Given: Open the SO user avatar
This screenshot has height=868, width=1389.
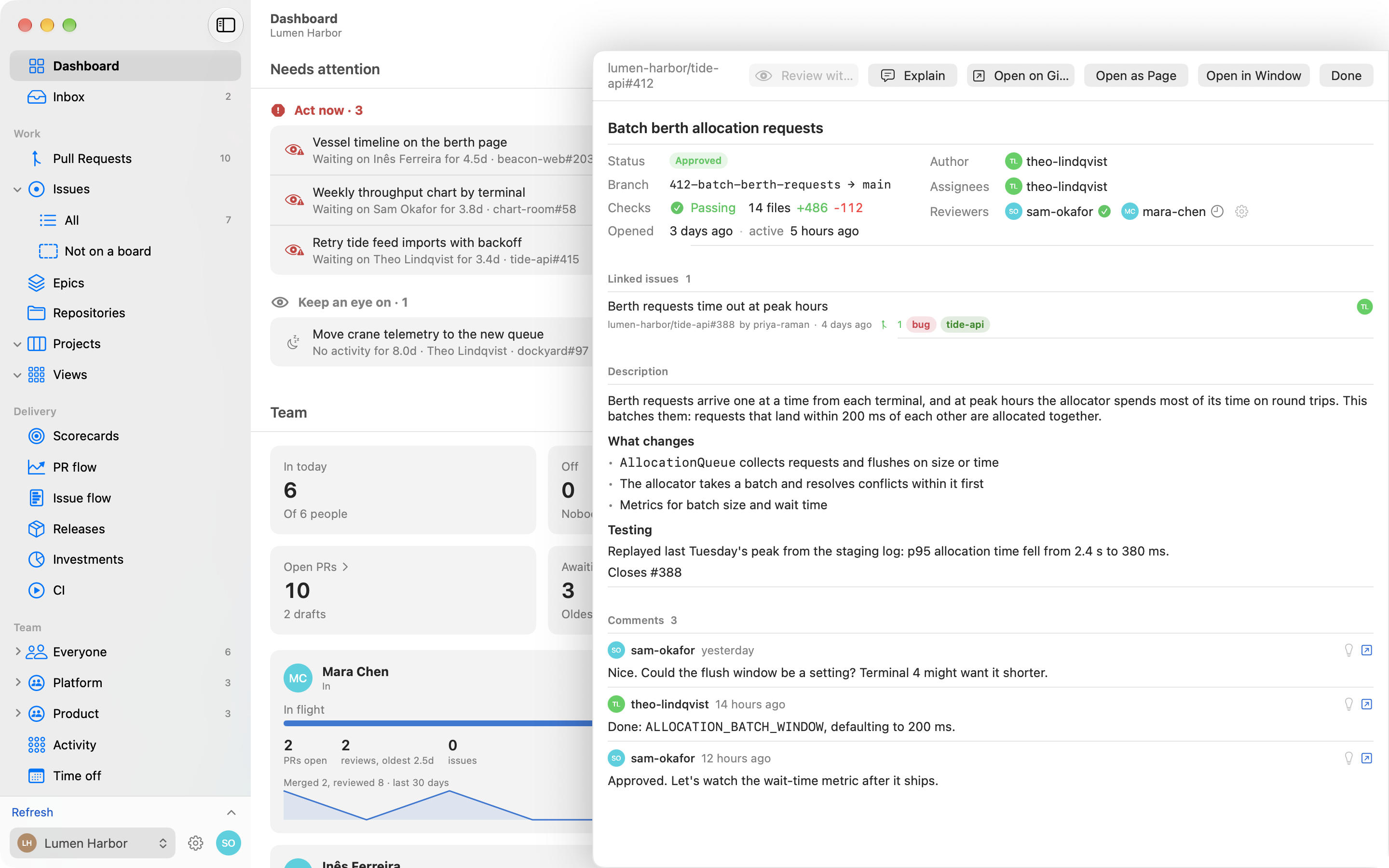Looking at the screenshot, I should tap(229, 843).
